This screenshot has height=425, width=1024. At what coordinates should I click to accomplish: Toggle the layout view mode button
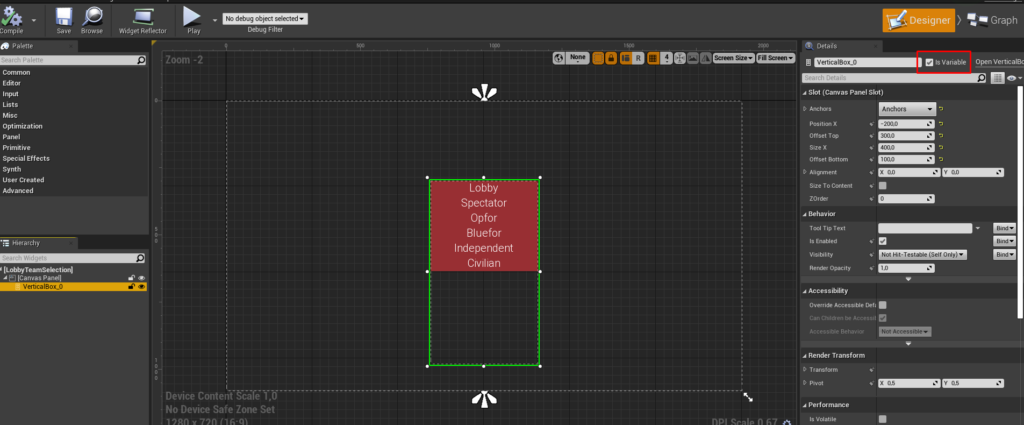[x=625, y=58]
